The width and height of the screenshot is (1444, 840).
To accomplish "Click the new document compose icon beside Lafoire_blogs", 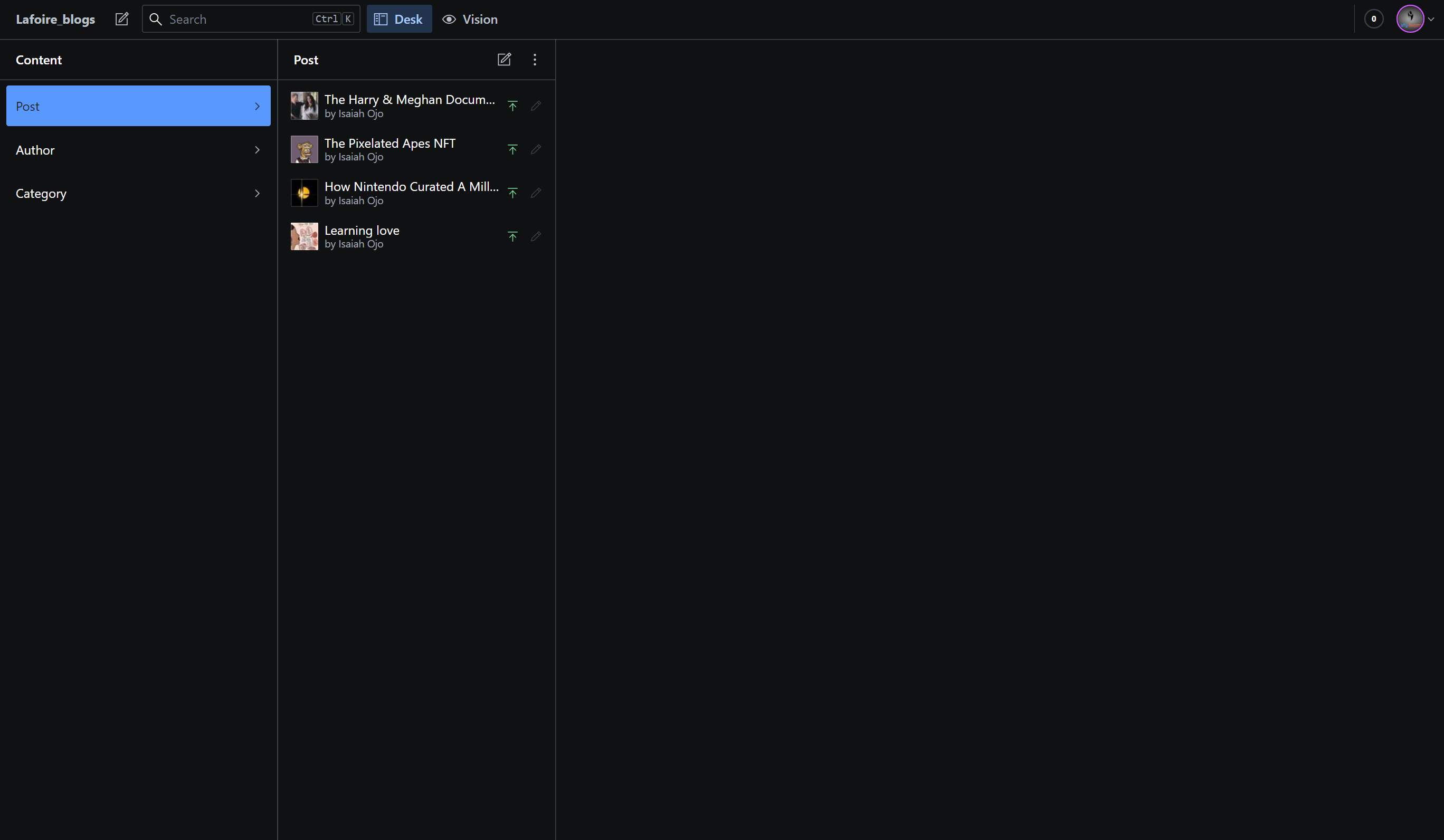I will coord(121,19).
